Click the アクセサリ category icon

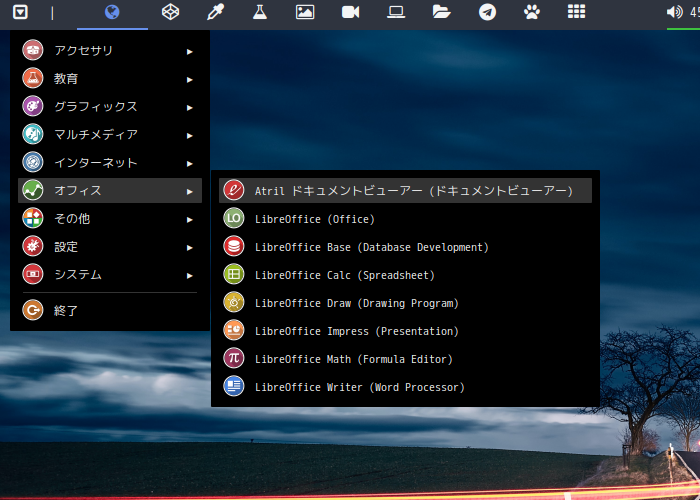point(33,50)
